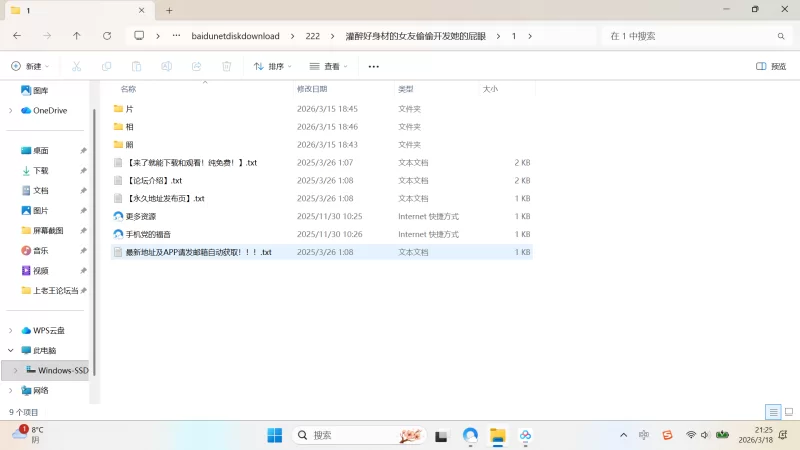Switch to large icons view in status bar
This screenshot has width=800, height=450.
[788, 412]
